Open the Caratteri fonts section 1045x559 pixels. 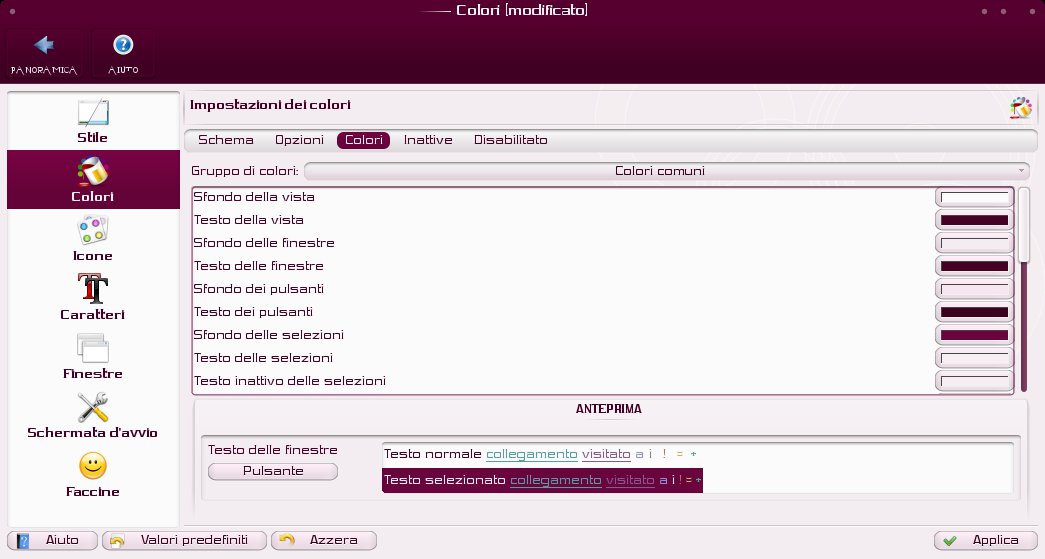pos(93,297)
